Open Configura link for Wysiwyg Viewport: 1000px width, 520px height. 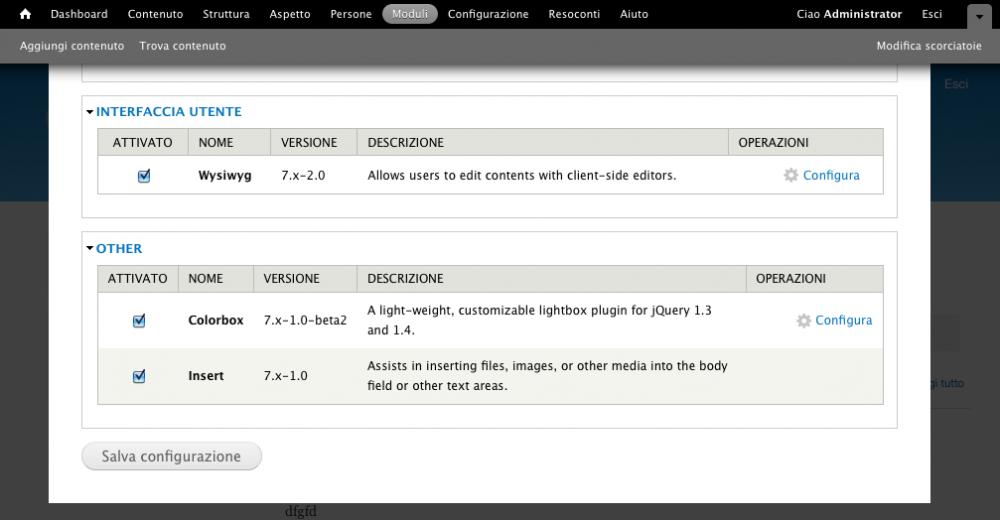click(x=831, y=175)
